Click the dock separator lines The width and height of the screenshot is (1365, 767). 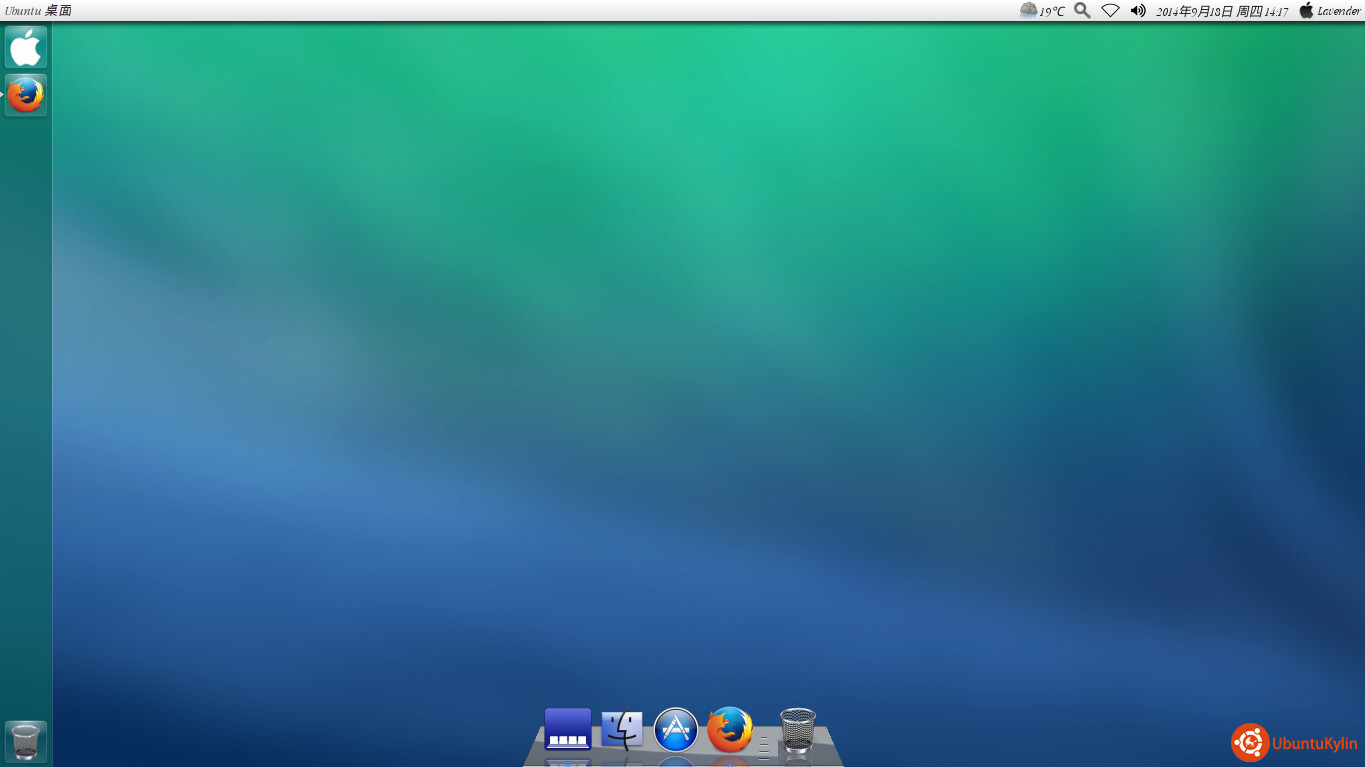[x=764, y=745]
